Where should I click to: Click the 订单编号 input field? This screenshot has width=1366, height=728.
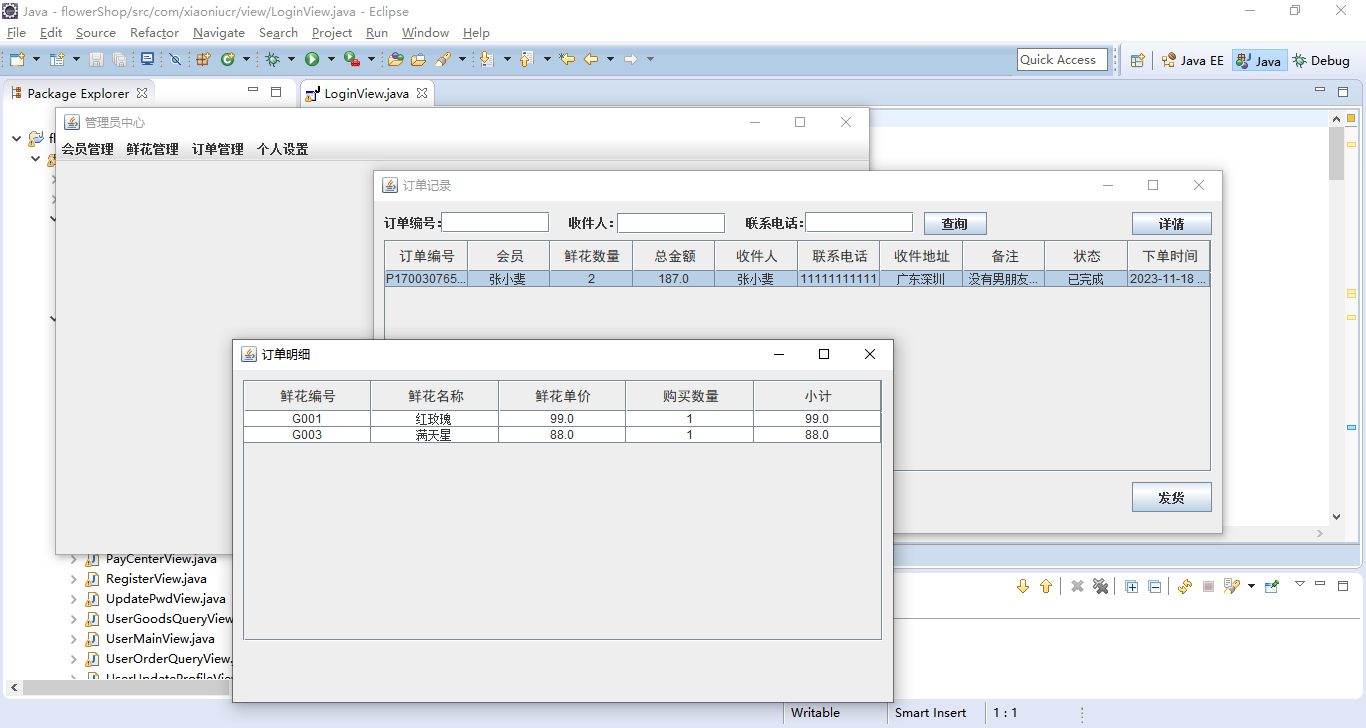click(496, 223)
